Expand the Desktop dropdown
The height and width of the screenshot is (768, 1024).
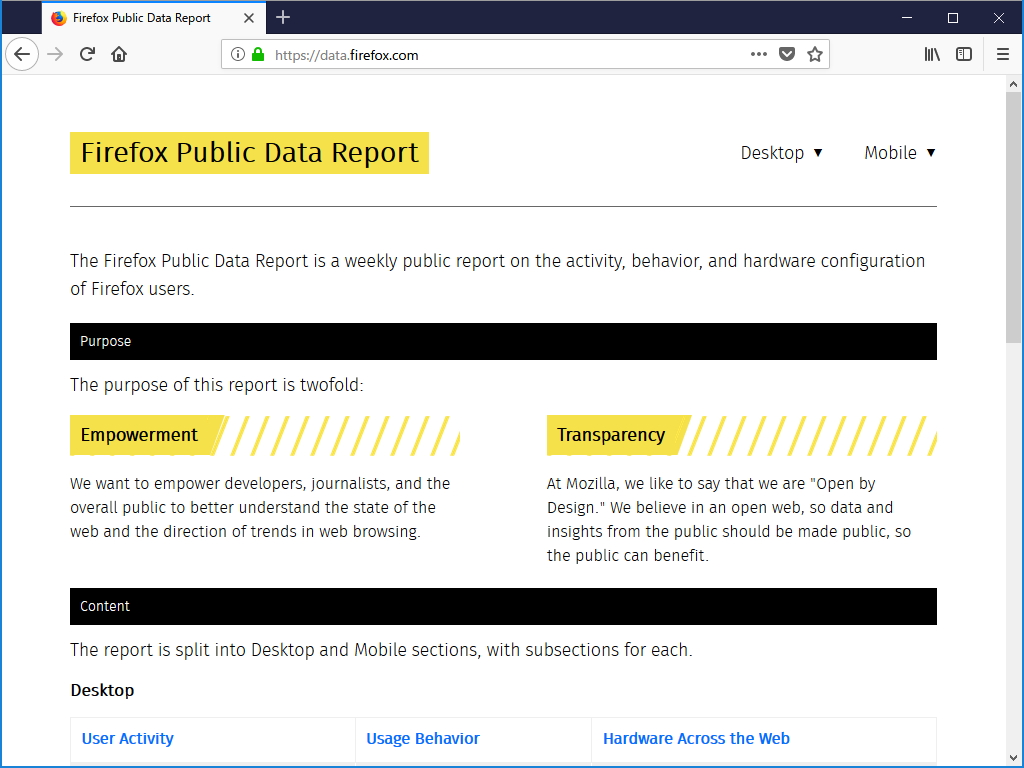782,152
